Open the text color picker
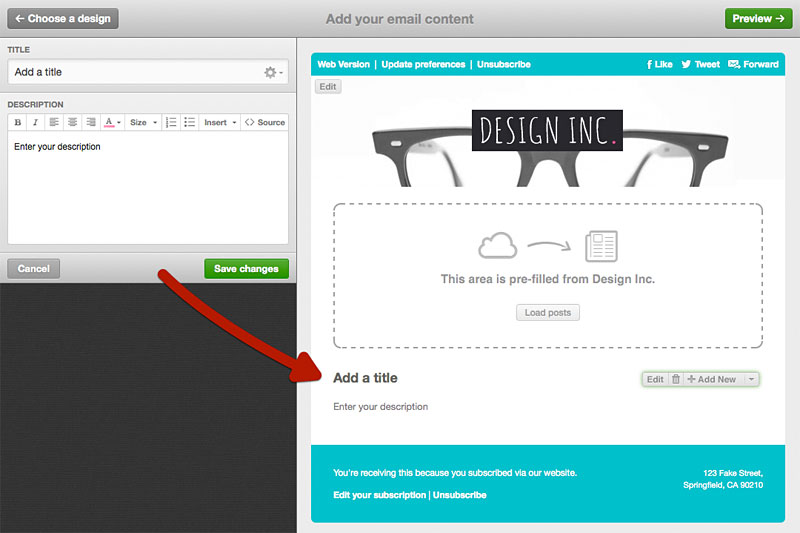The height and width of the screenshot is (533, 800). coord(112,122)
